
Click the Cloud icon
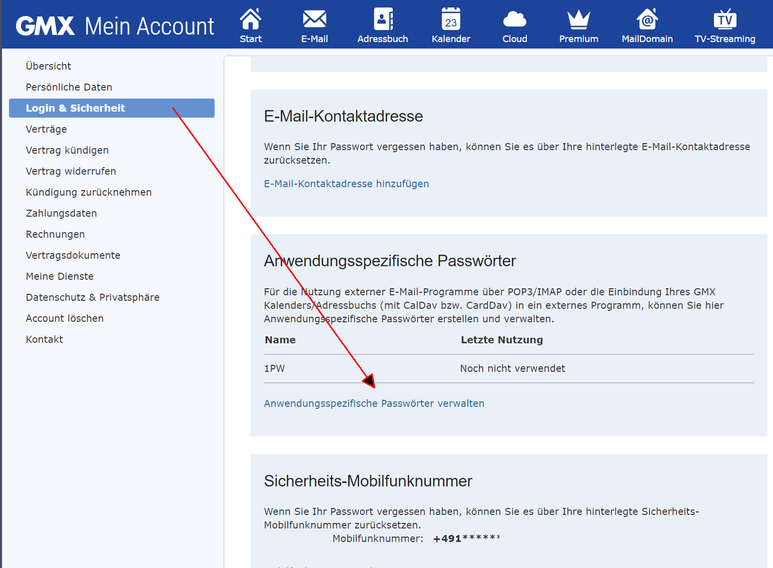click(515, 20)
